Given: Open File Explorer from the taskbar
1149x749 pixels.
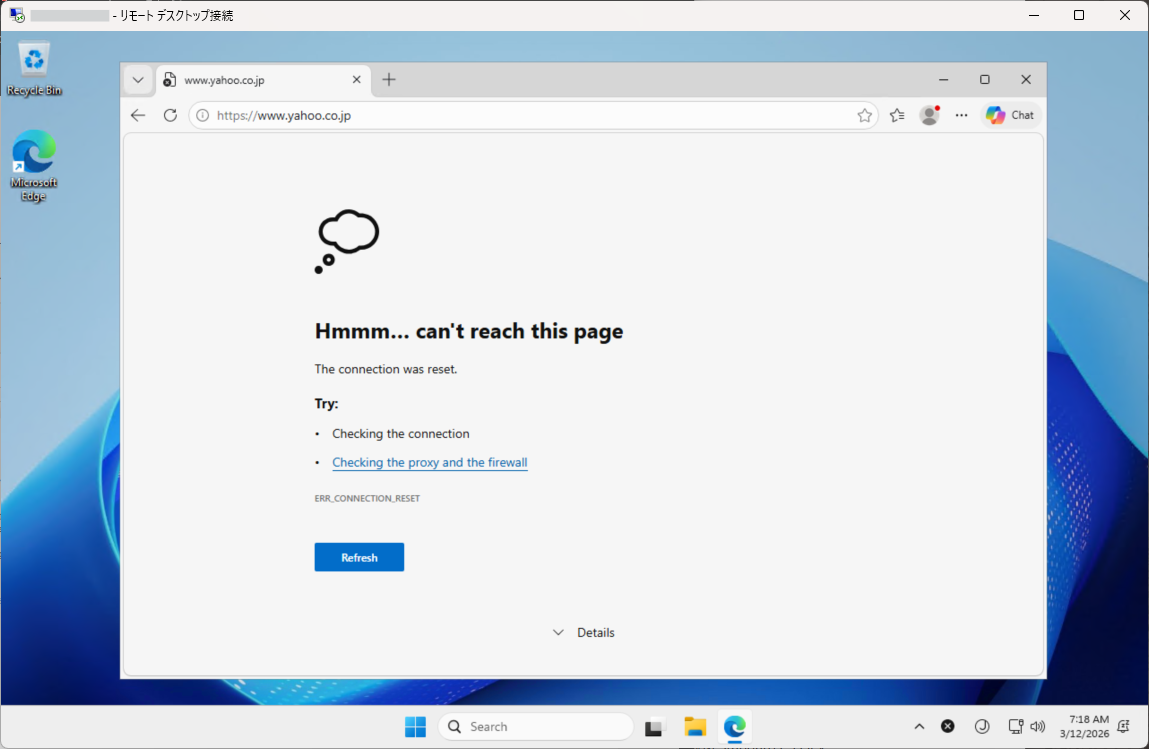Looking at the screenshot, I should point(695,727).
